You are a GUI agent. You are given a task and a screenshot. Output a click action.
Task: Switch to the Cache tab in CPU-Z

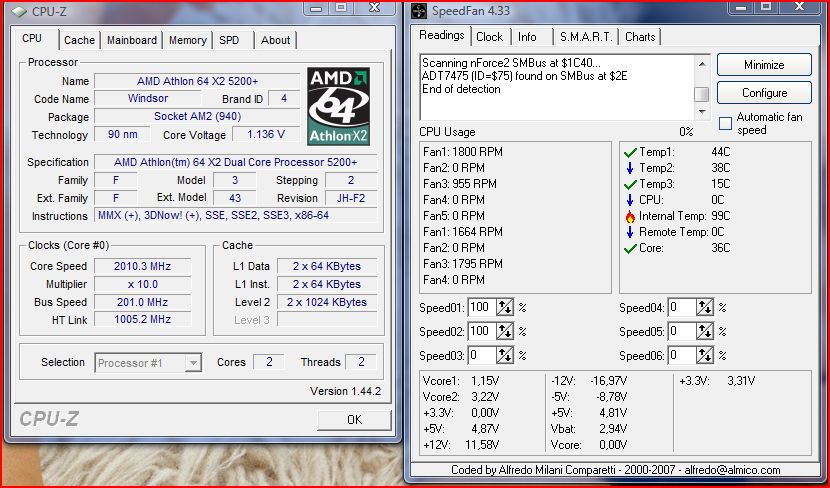point(79,40)
